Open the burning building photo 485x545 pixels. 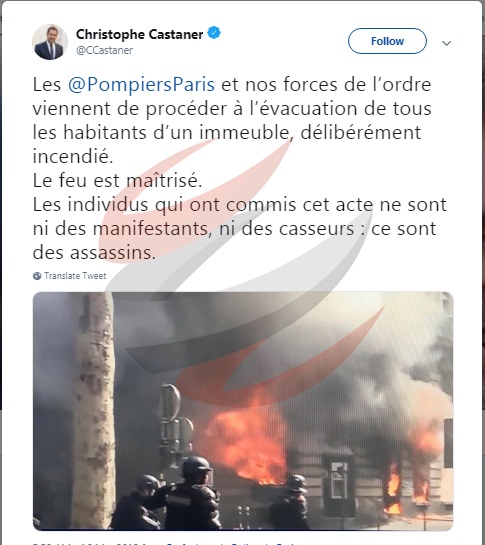243,411
